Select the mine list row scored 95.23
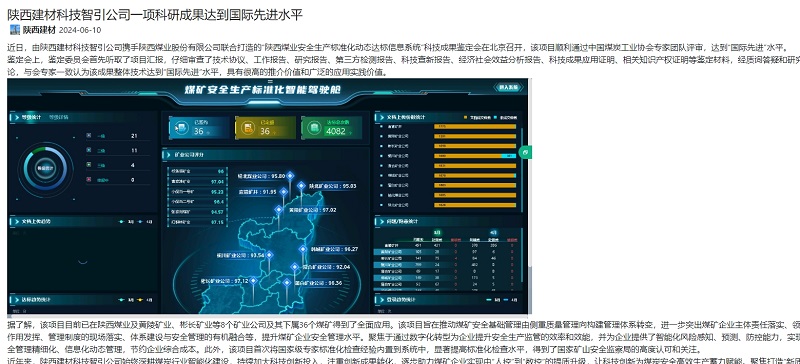 tap(196, 191)
